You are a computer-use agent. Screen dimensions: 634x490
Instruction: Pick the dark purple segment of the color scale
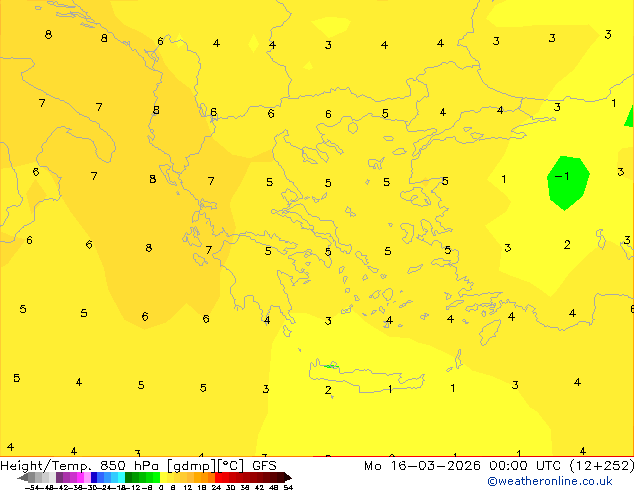(x=59, y=477)
